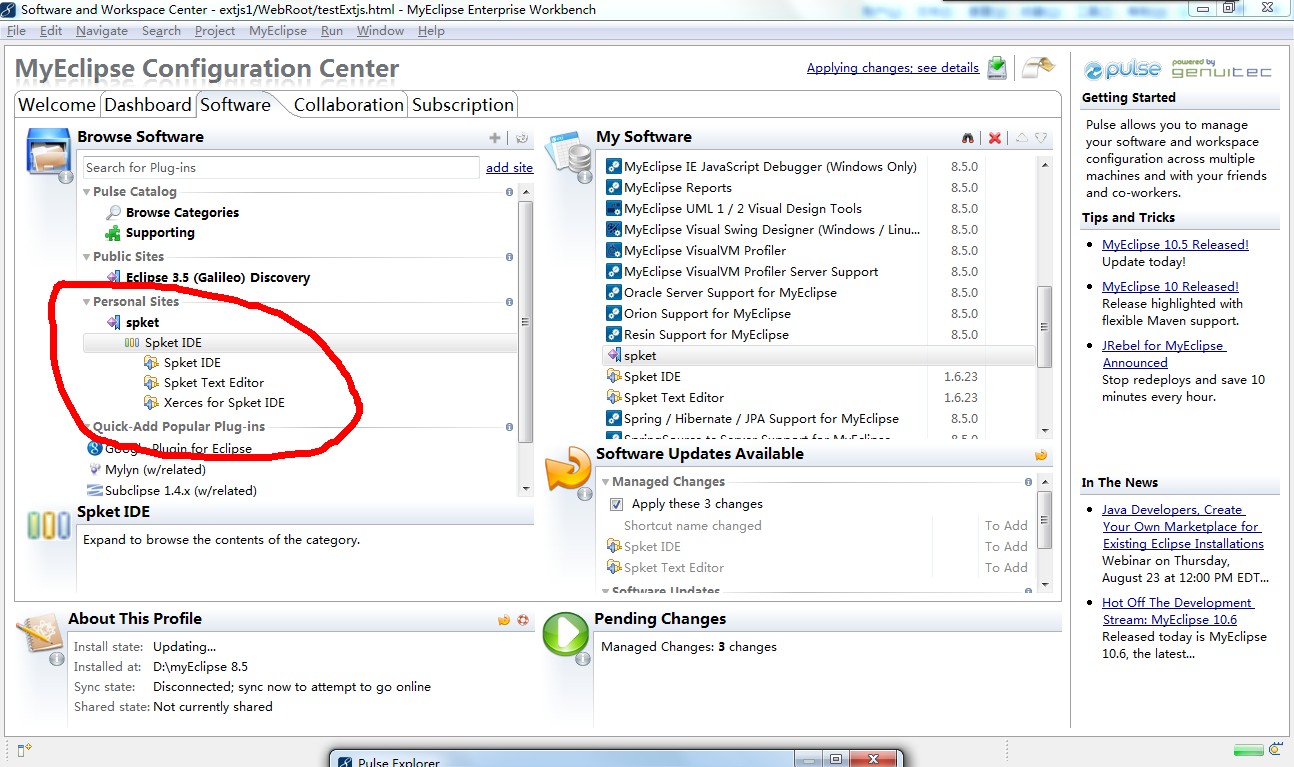
Task: Open the Navigate menu
Action: (102, 31)
